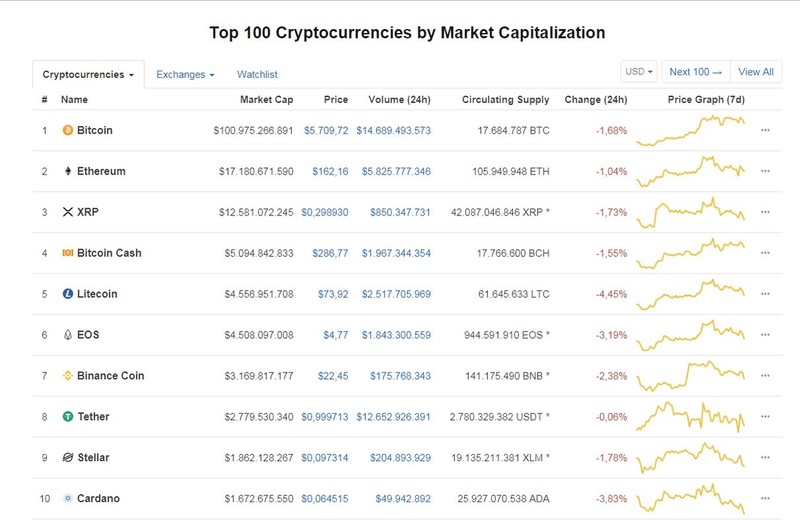This screenshot has width=800, height=520.
Task: Click the Litecoin blue logo icon
Action: (x=67, y=294)
